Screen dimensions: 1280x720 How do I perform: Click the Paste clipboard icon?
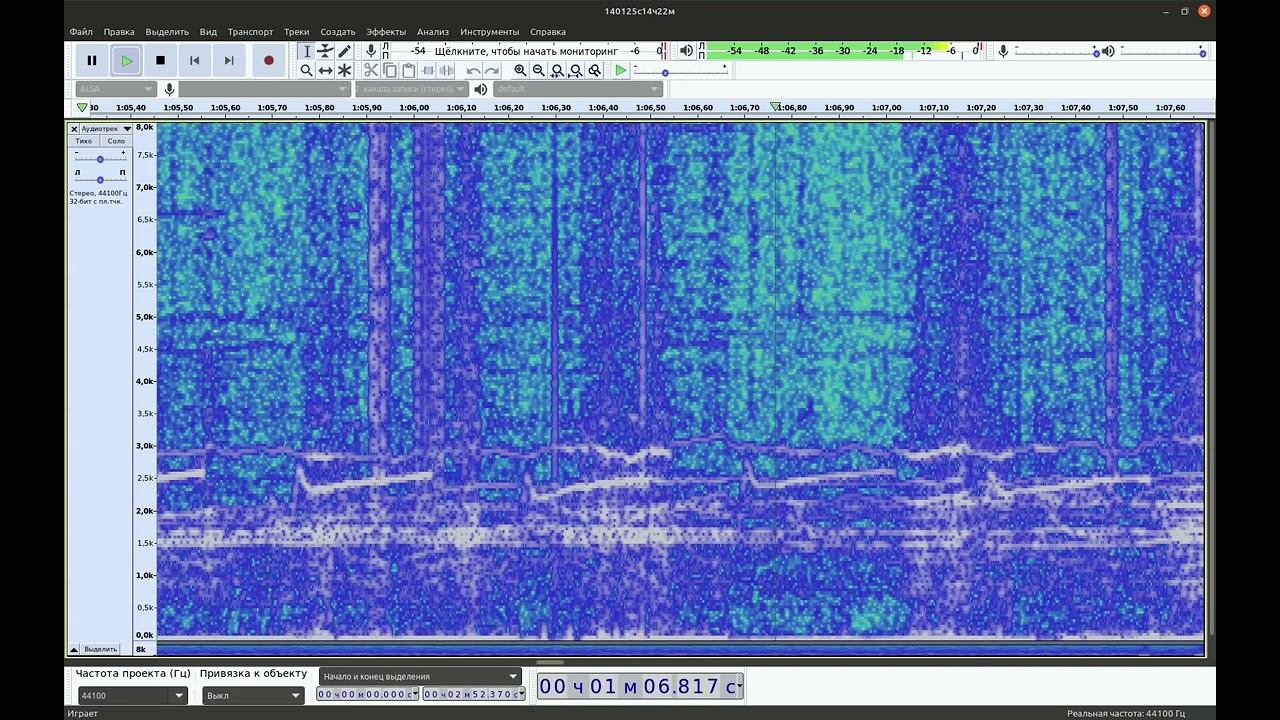409,70
